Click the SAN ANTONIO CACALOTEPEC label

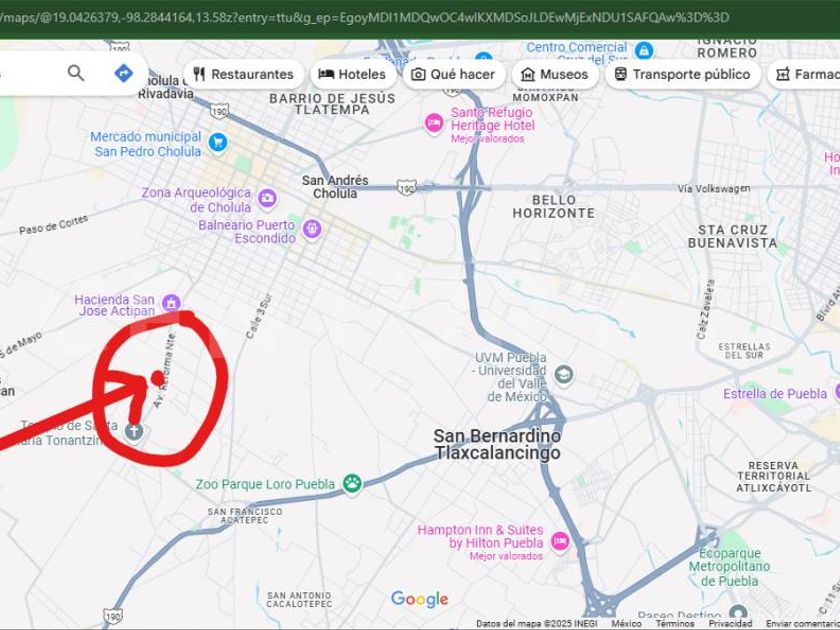pos(299,599)
